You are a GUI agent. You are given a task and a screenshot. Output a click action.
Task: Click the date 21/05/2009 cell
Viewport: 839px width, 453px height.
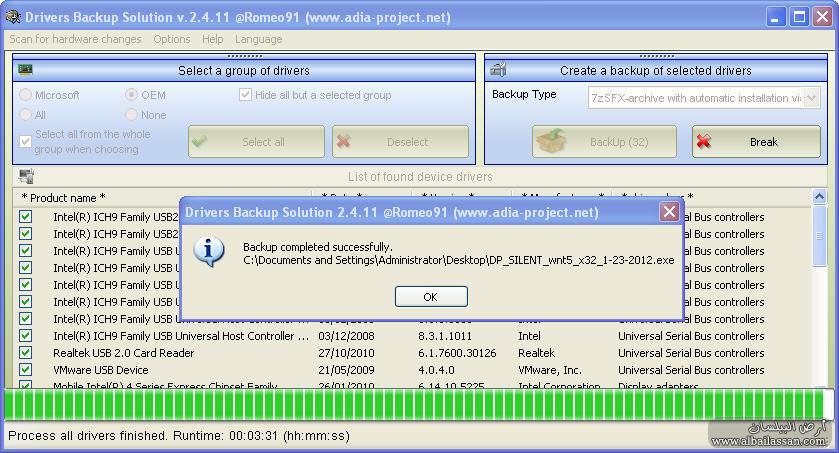[x=346, y=370]
